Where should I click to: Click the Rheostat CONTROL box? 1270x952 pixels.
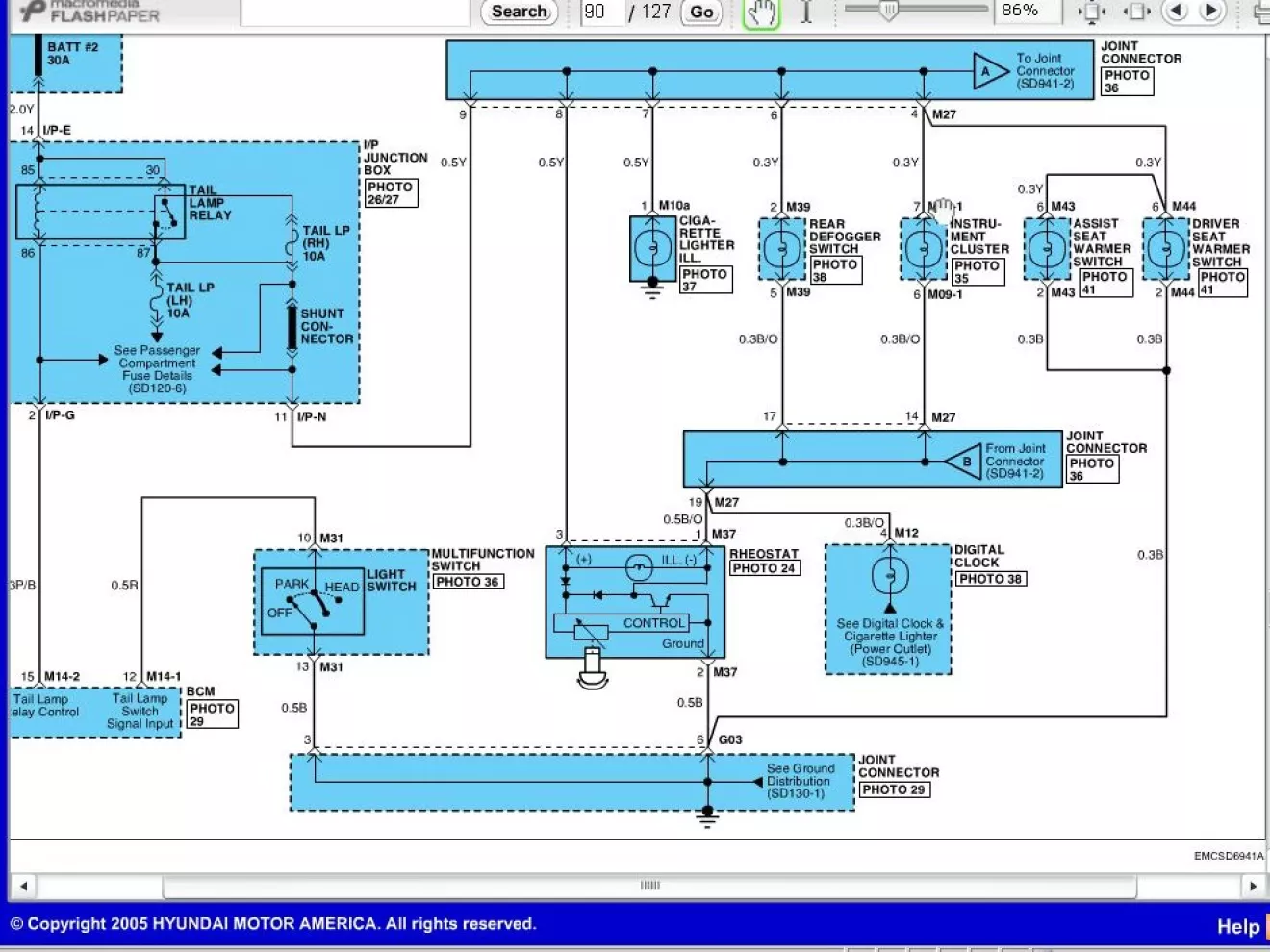coord(621,623)
